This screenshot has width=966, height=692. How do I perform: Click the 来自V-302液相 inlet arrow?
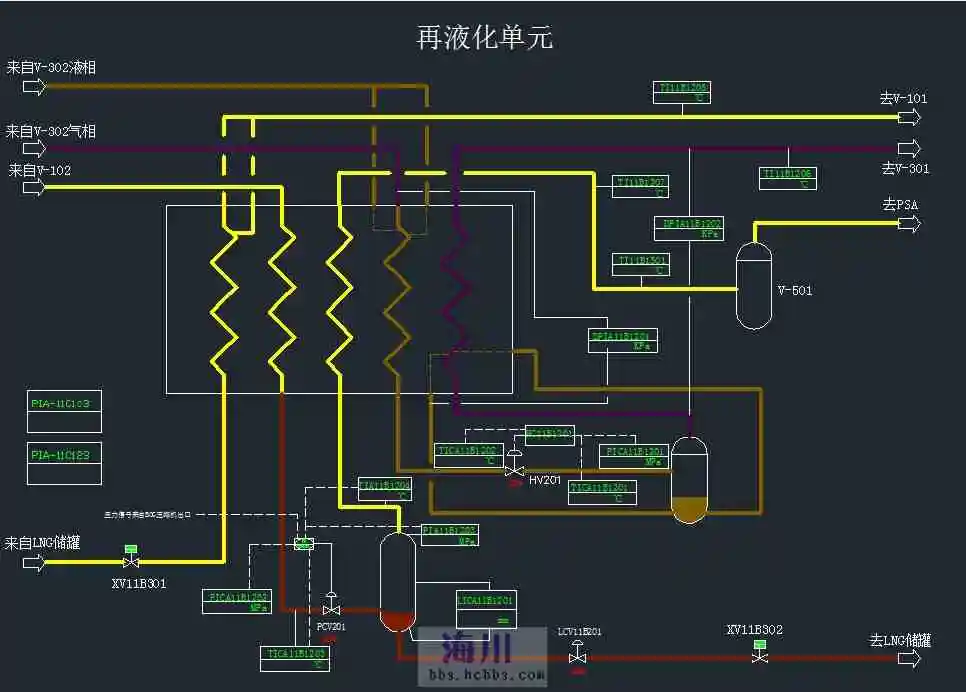point(34,87)
